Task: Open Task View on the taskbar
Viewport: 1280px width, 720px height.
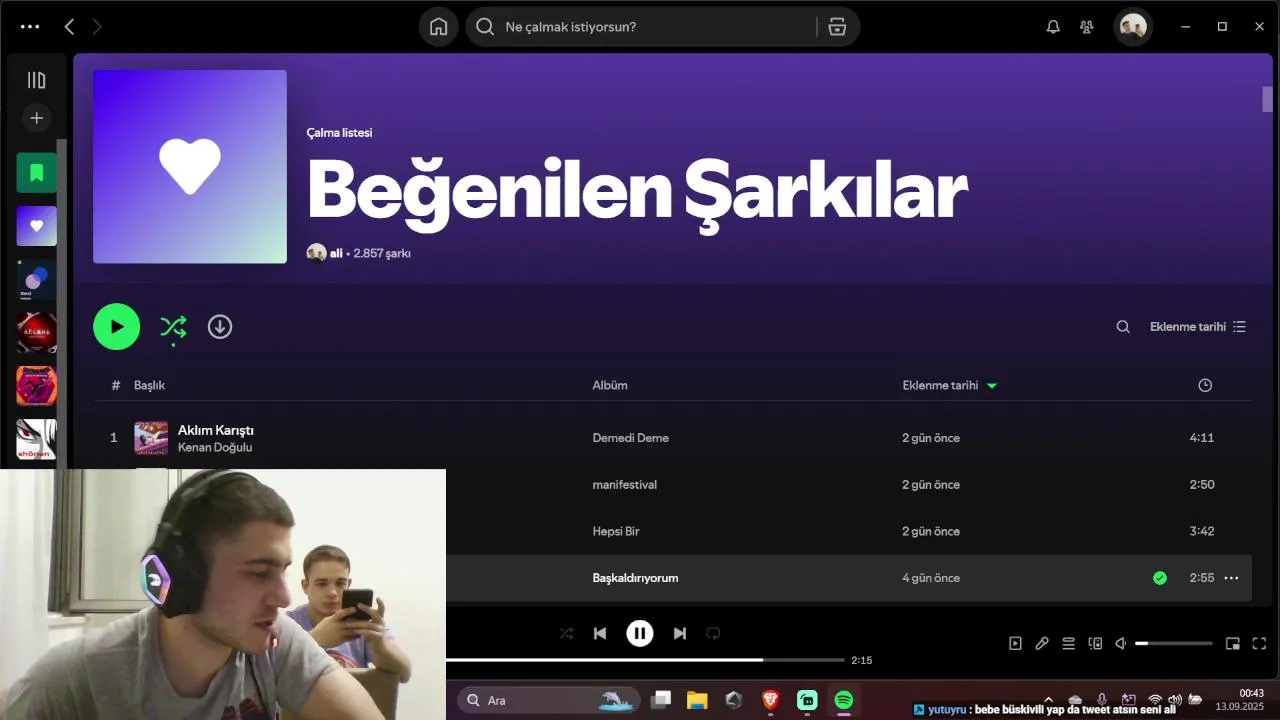Action: 661,700
